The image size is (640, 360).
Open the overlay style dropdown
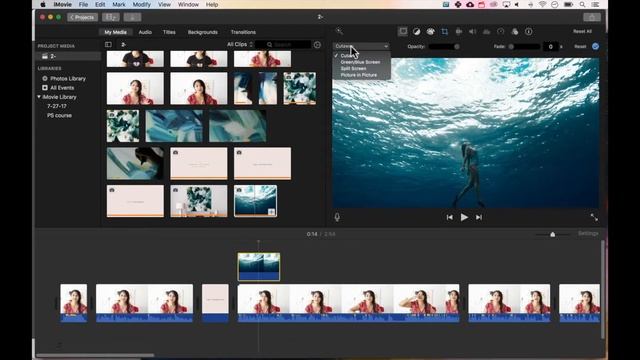[x=361, y=47]
